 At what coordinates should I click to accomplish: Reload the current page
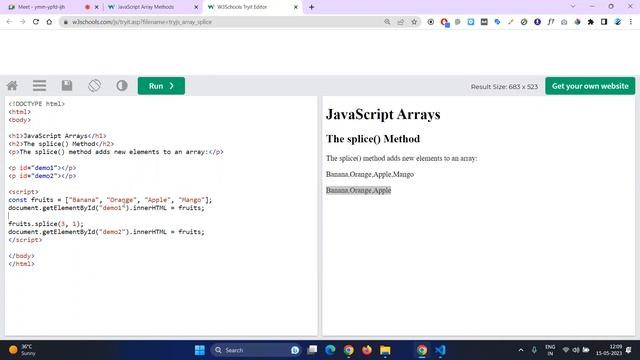point(36,22)
